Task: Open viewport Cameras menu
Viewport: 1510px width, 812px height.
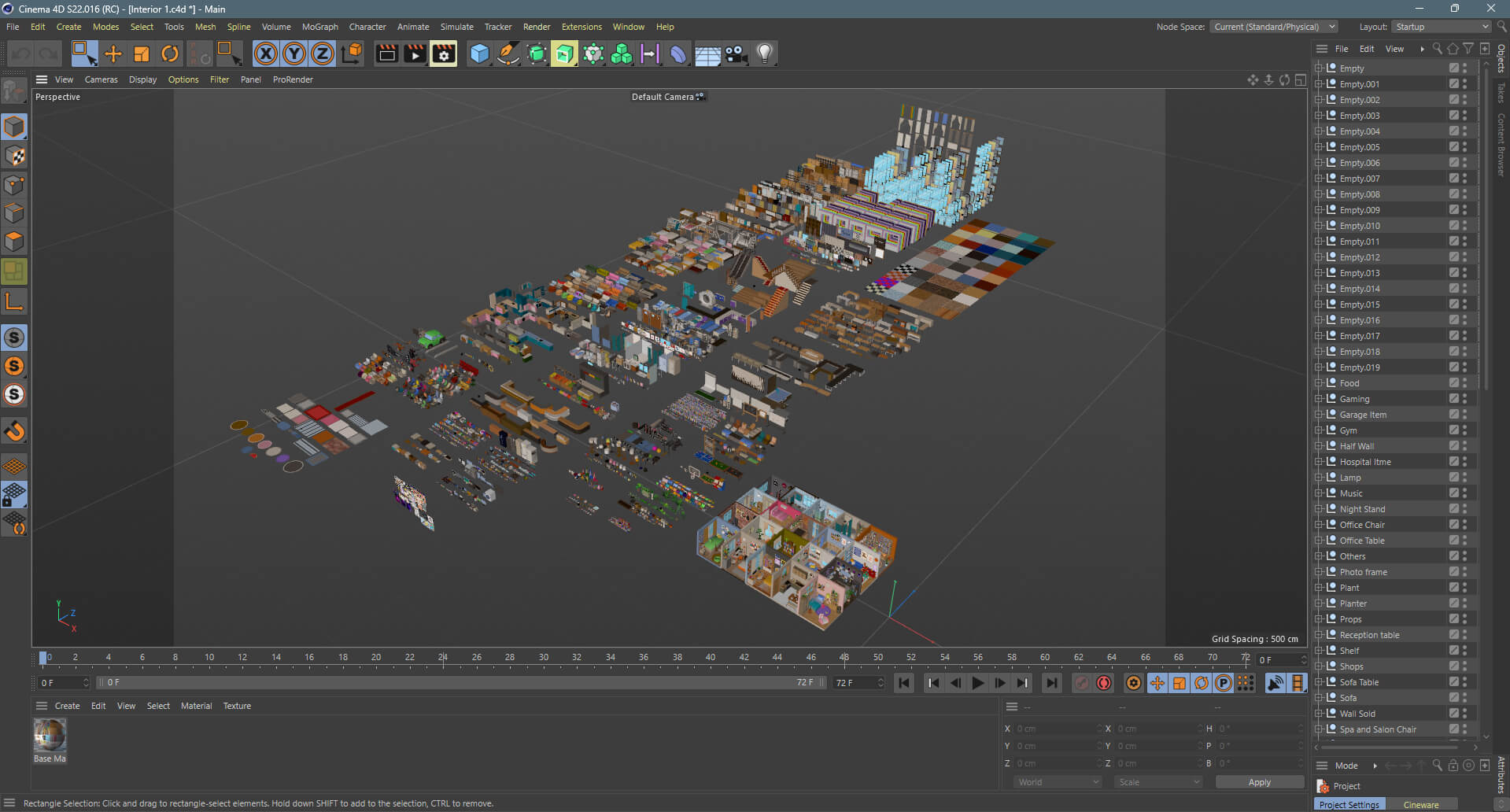Action: (101, 79)
